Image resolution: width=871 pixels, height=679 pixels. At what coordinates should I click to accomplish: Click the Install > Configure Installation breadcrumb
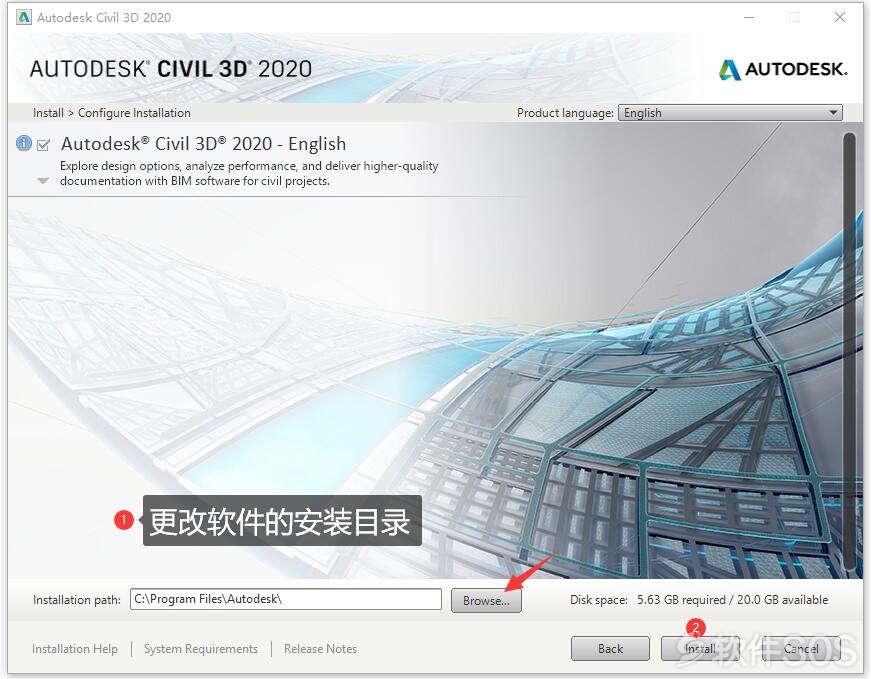pos(112,113)
